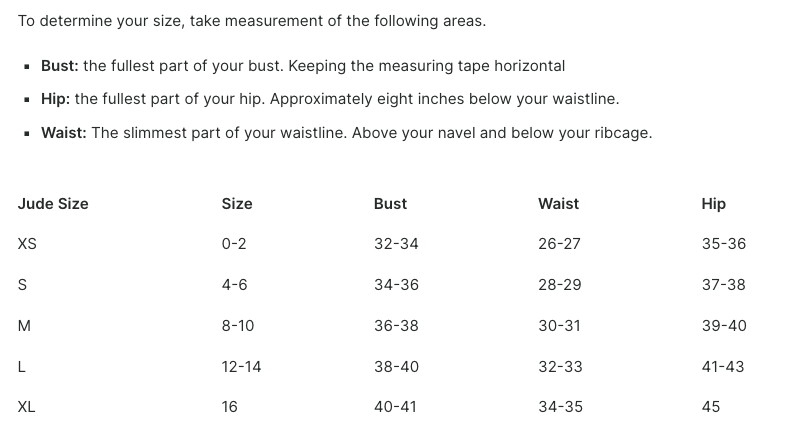Click hip value 45 in XL row
798x443 pixels.
tap(710, 407)
